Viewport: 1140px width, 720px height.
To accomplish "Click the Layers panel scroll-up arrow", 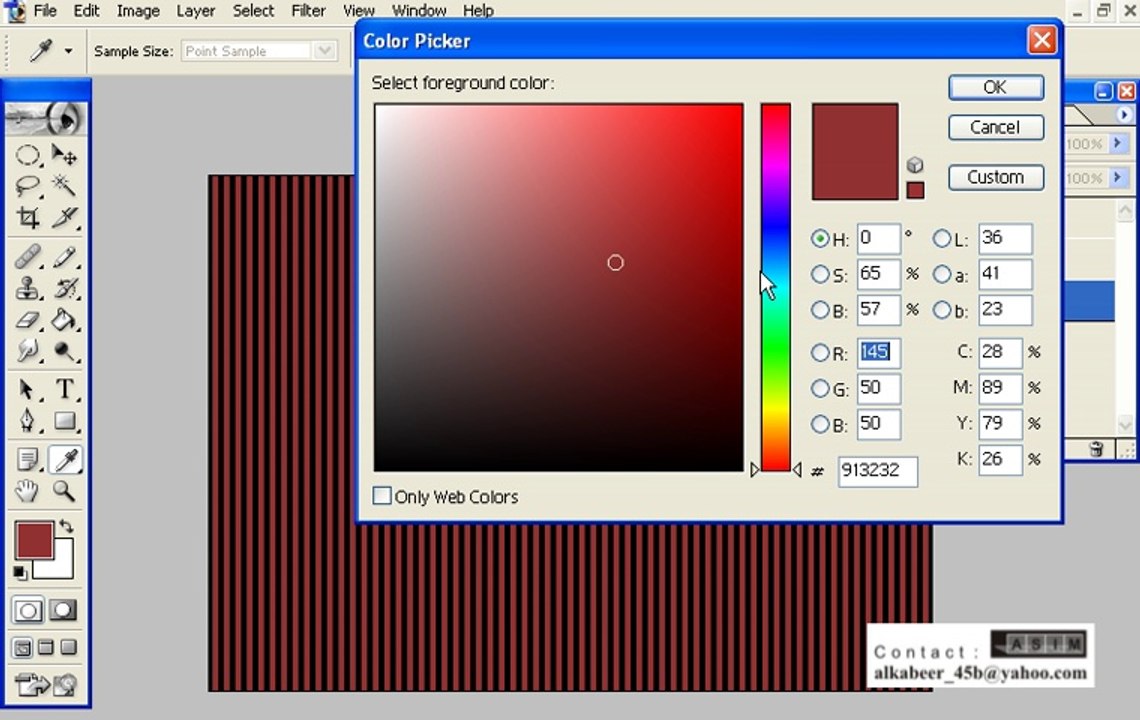I will (1125, 211).
